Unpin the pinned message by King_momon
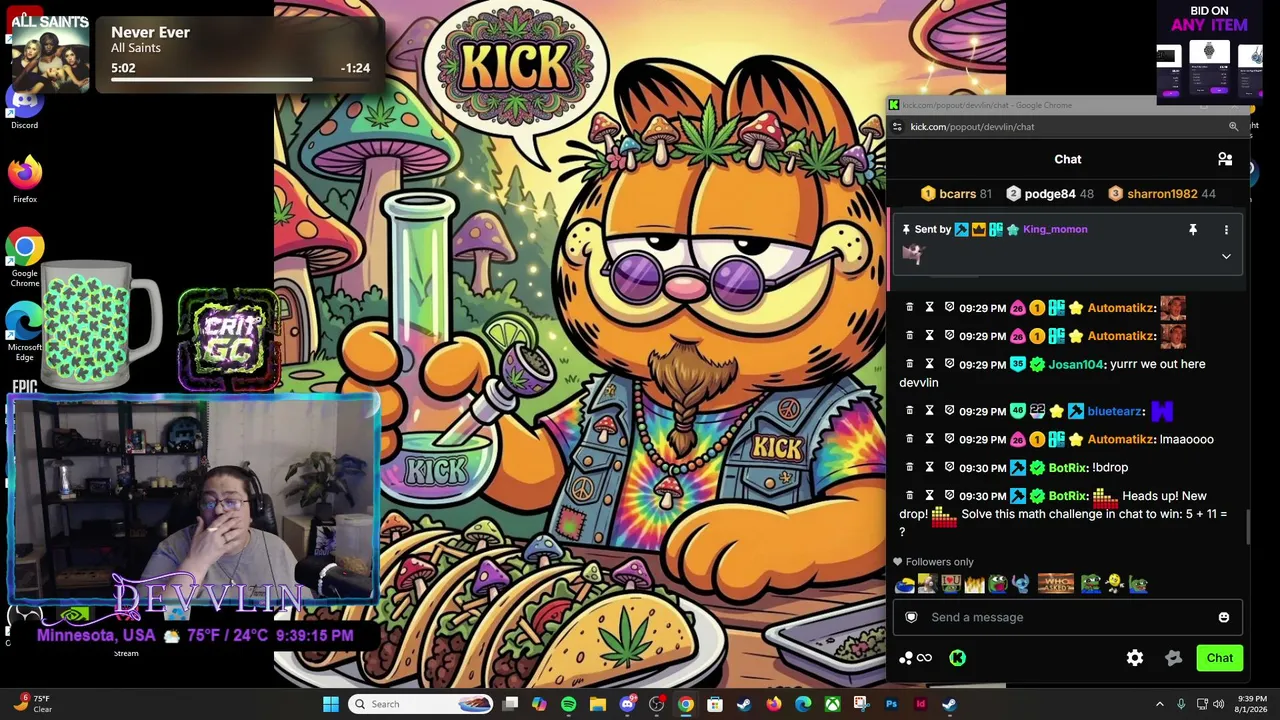This screenshot has width=1280, height=720. (1193, 230)
